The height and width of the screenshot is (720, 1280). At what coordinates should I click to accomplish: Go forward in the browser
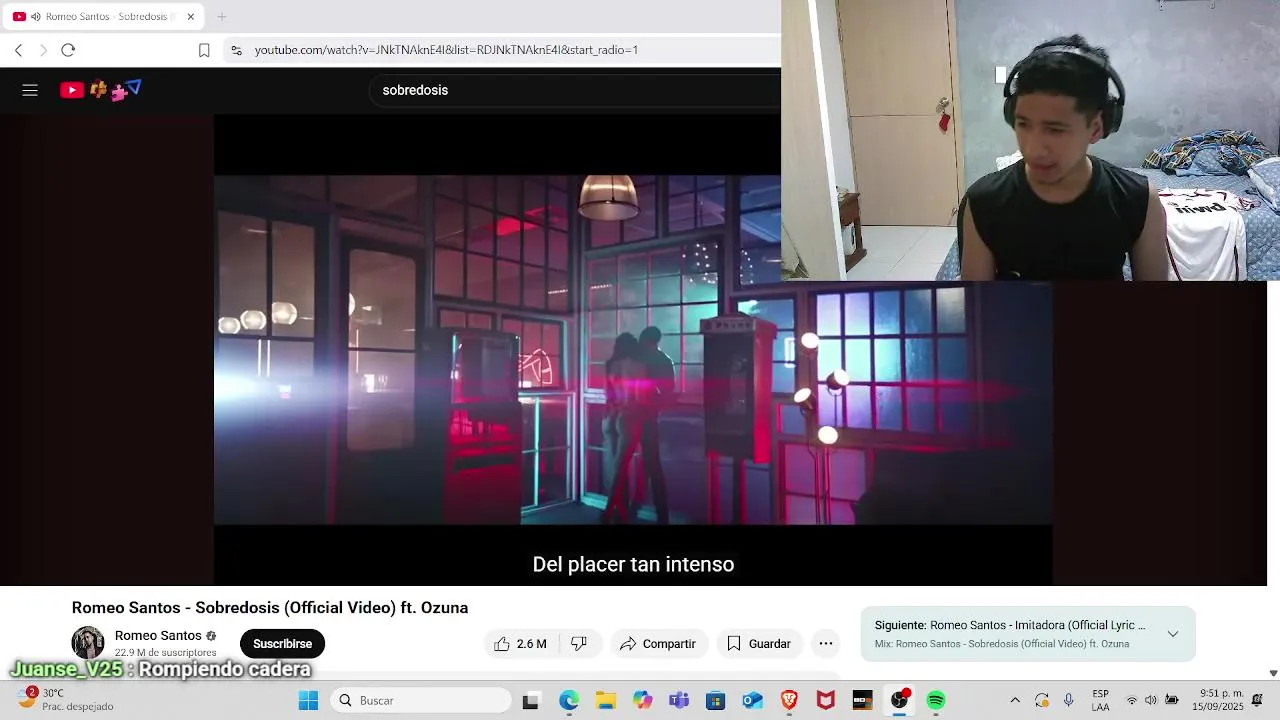43,50
